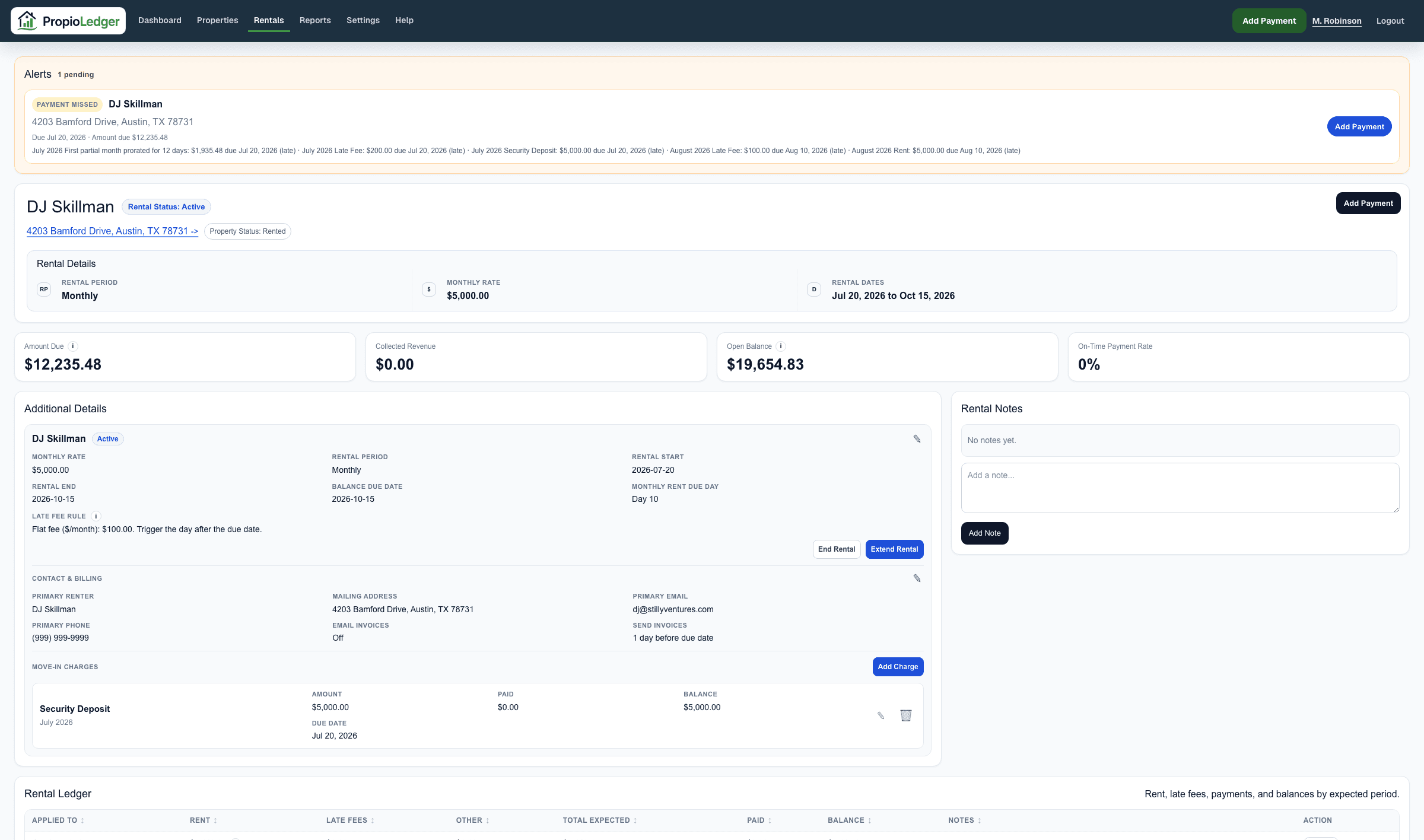The height and width of the screenshot is (840, 1424).
Task: Click Rental Status: Active badge
Action: click(x=166, y=206)
